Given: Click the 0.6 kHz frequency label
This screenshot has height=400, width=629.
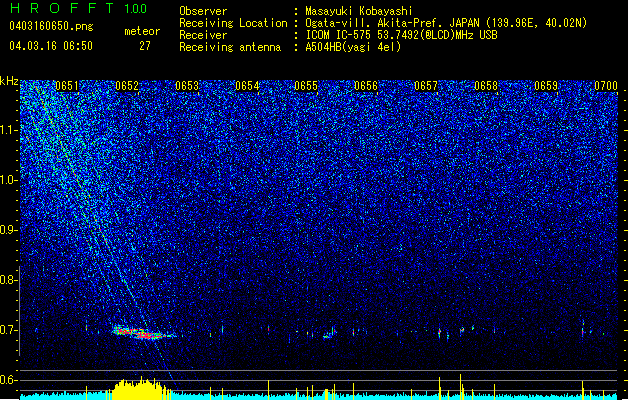Looking at the screenshot, I should click(8, 380).
